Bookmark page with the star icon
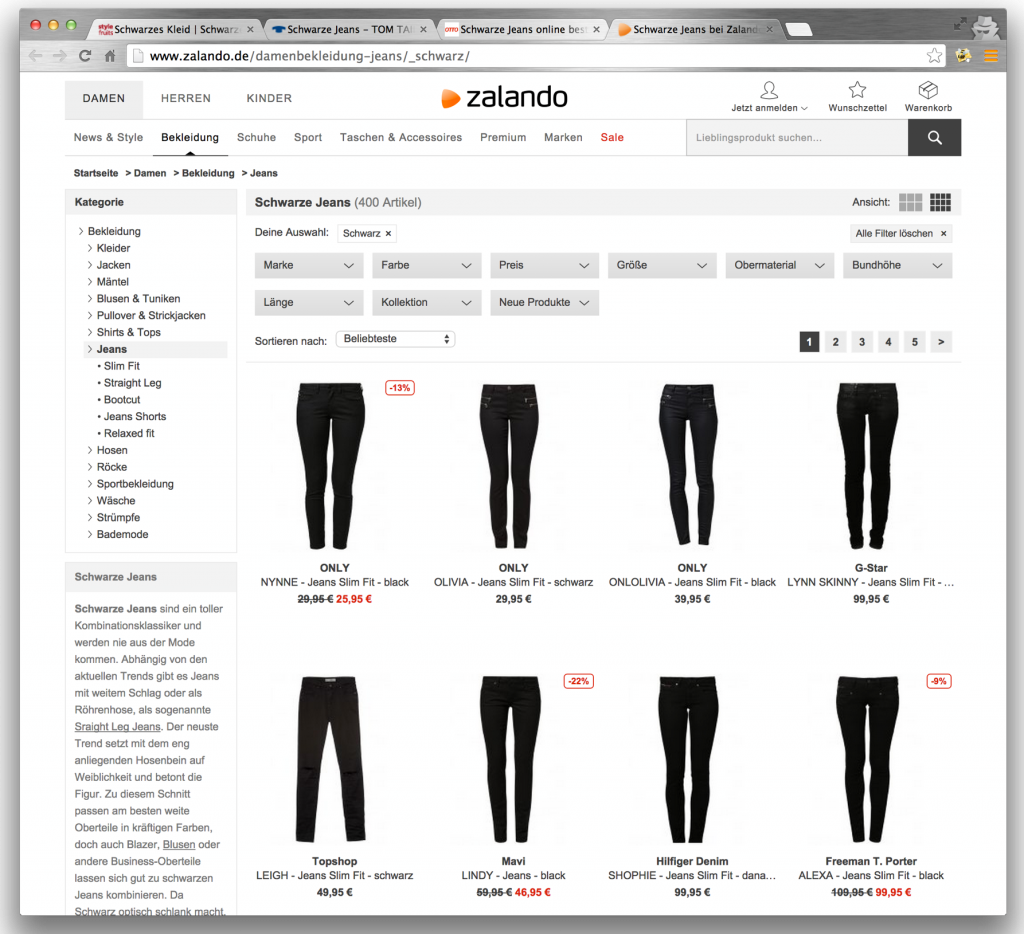Image resolution: width=1024 pixels, height=934 pixels. click(935, 56)
